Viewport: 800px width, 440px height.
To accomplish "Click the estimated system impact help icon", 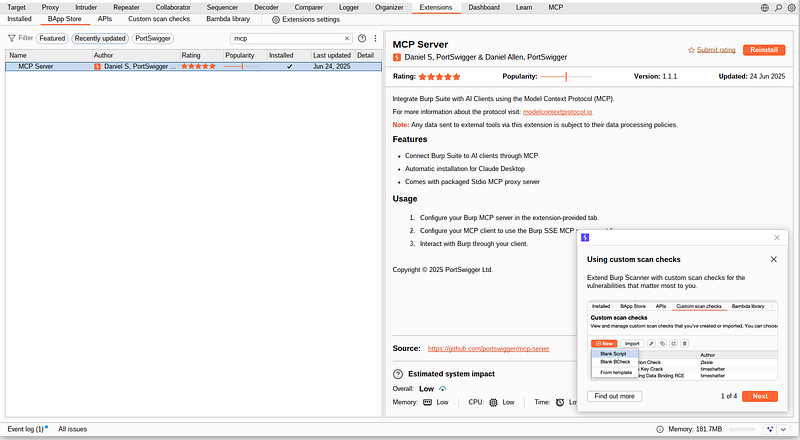I will pyautogui.click(x=398, y=374).
